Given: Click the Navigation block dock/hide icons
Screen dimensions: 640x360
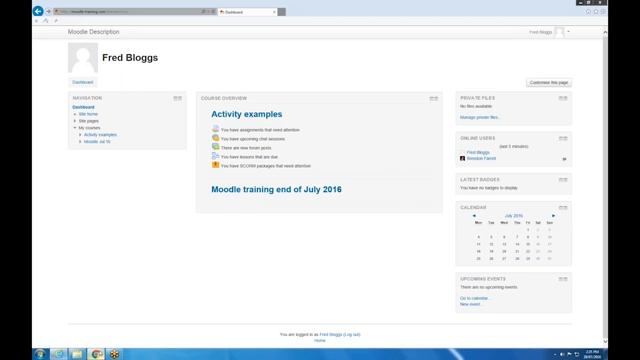Looking at the screenshot, I should [x=178, y=98].
